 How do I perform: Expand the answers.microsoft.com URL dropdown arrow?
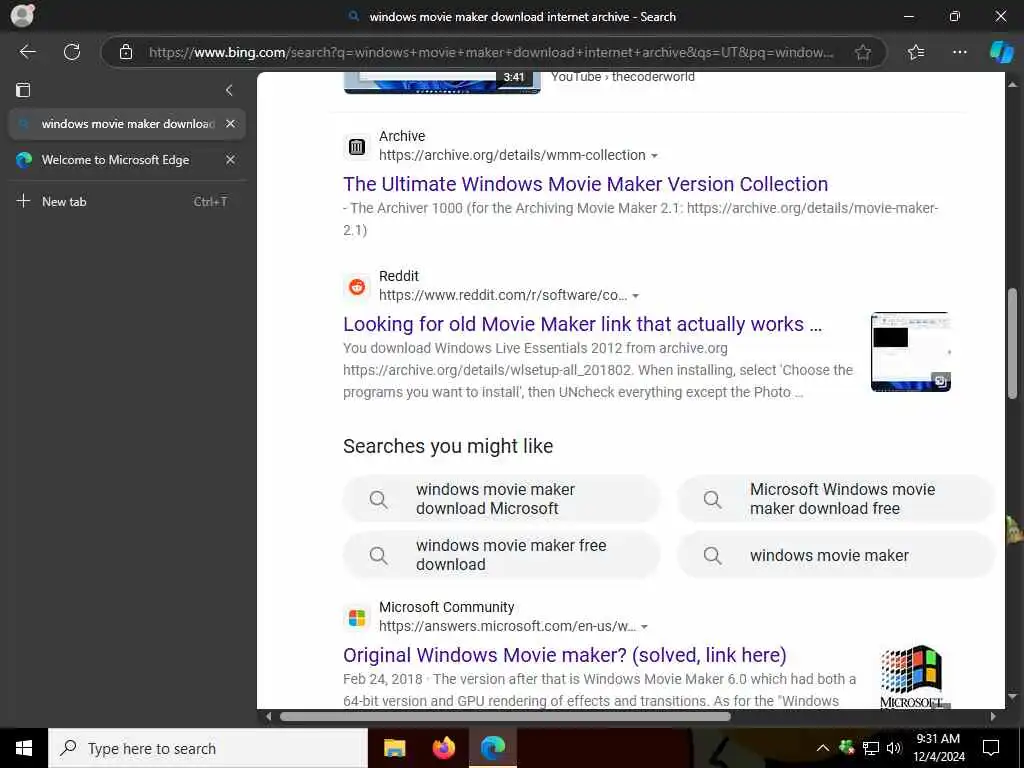coord(644,627)
